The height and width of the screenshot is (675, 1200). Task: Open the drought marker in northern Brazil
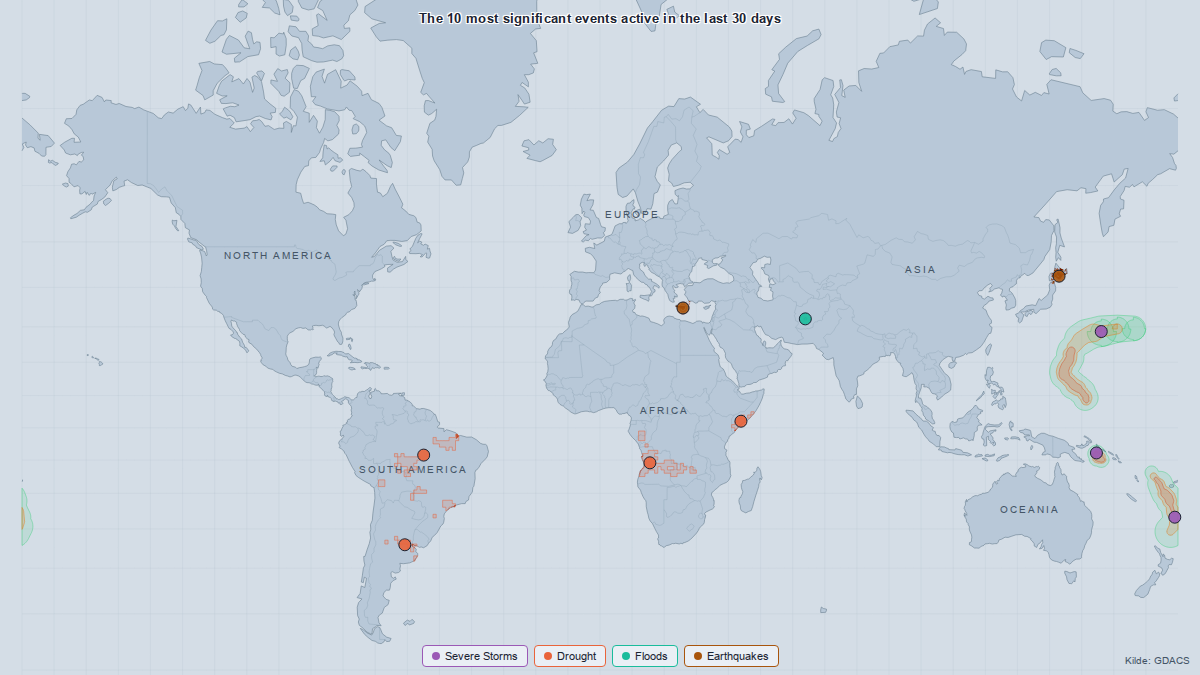point(423,455)
